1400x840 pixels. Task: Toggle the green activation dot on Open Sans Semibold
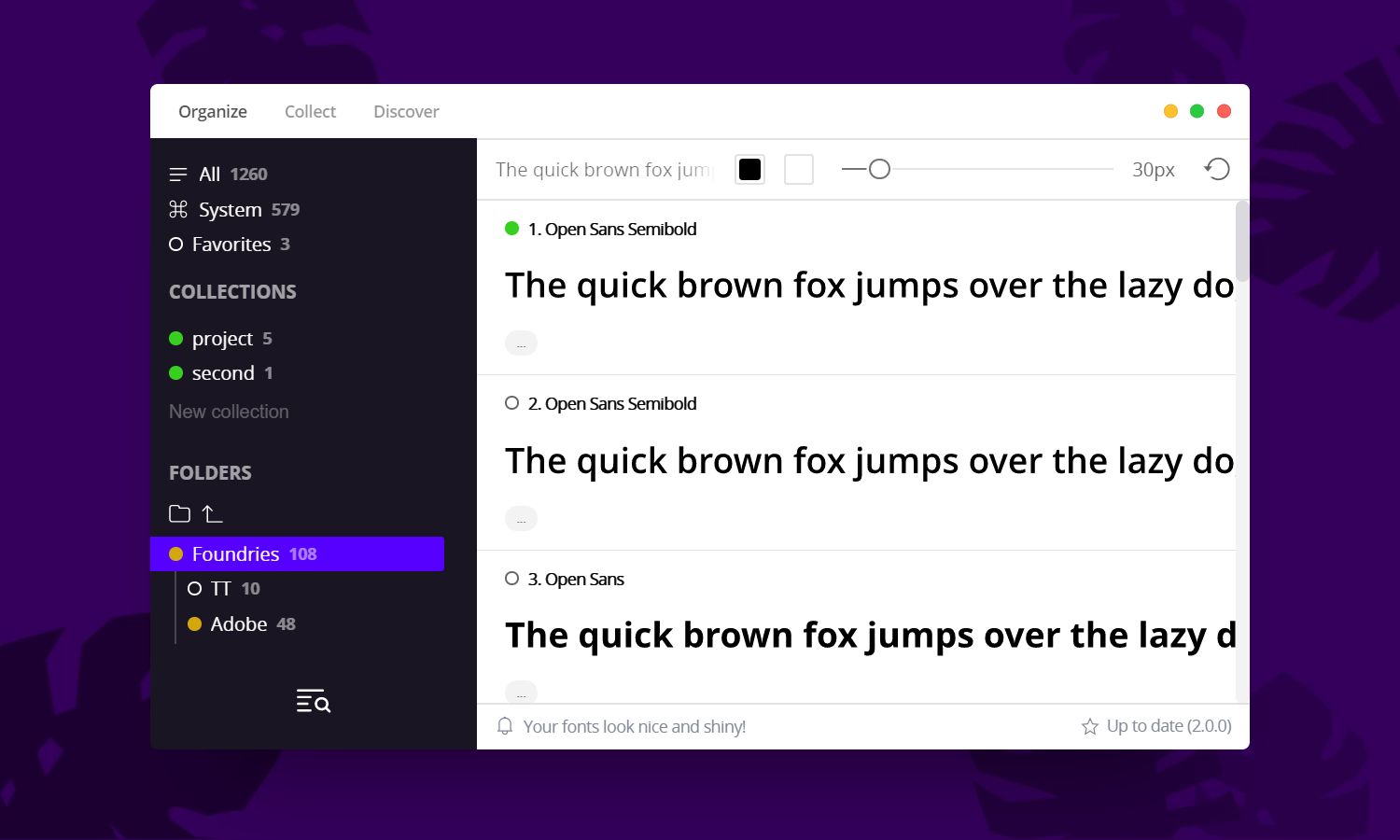point(511,227)
